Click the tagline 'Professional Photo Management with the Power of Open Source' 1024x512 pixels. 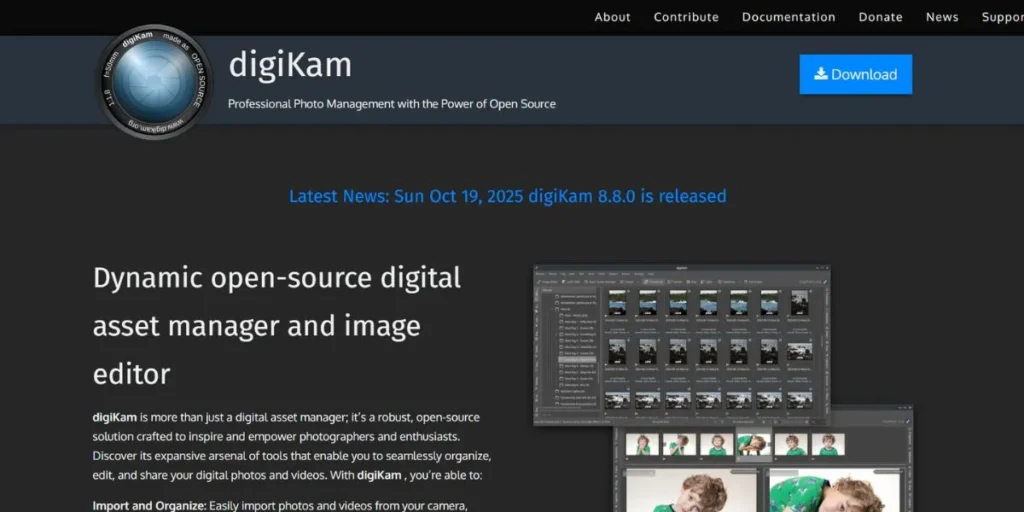(x=392, y=104)
